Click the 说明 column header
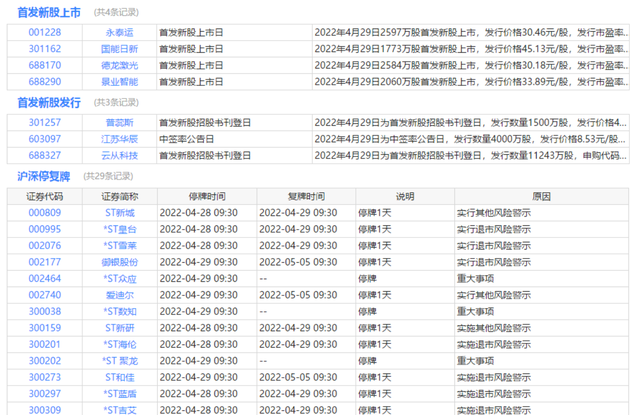Screen dimensions: 640x415 405,197
